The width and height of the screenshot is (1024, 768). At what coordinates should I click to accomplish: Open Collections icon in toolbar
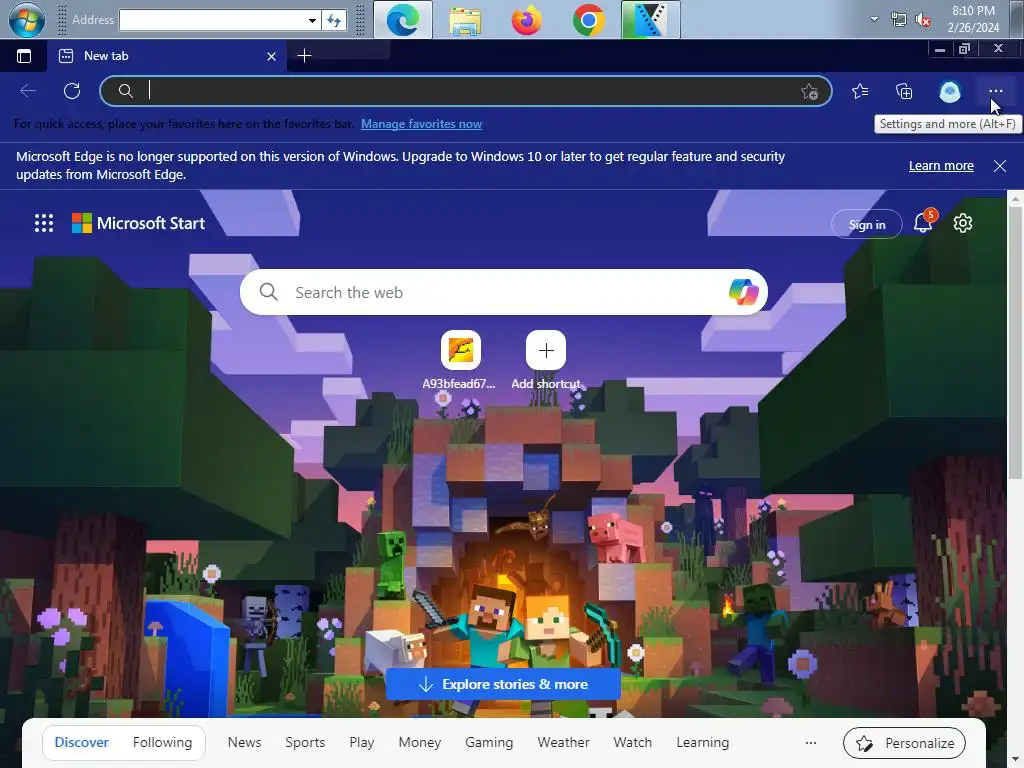tap(904, 91)
